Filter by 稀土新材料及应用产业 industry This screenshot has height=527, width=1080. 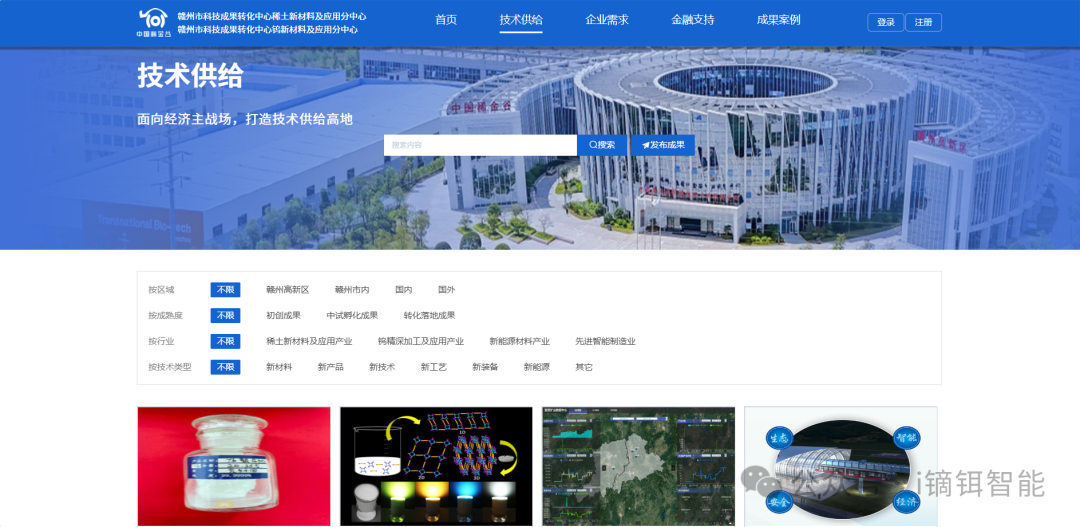tap(309, 341)
